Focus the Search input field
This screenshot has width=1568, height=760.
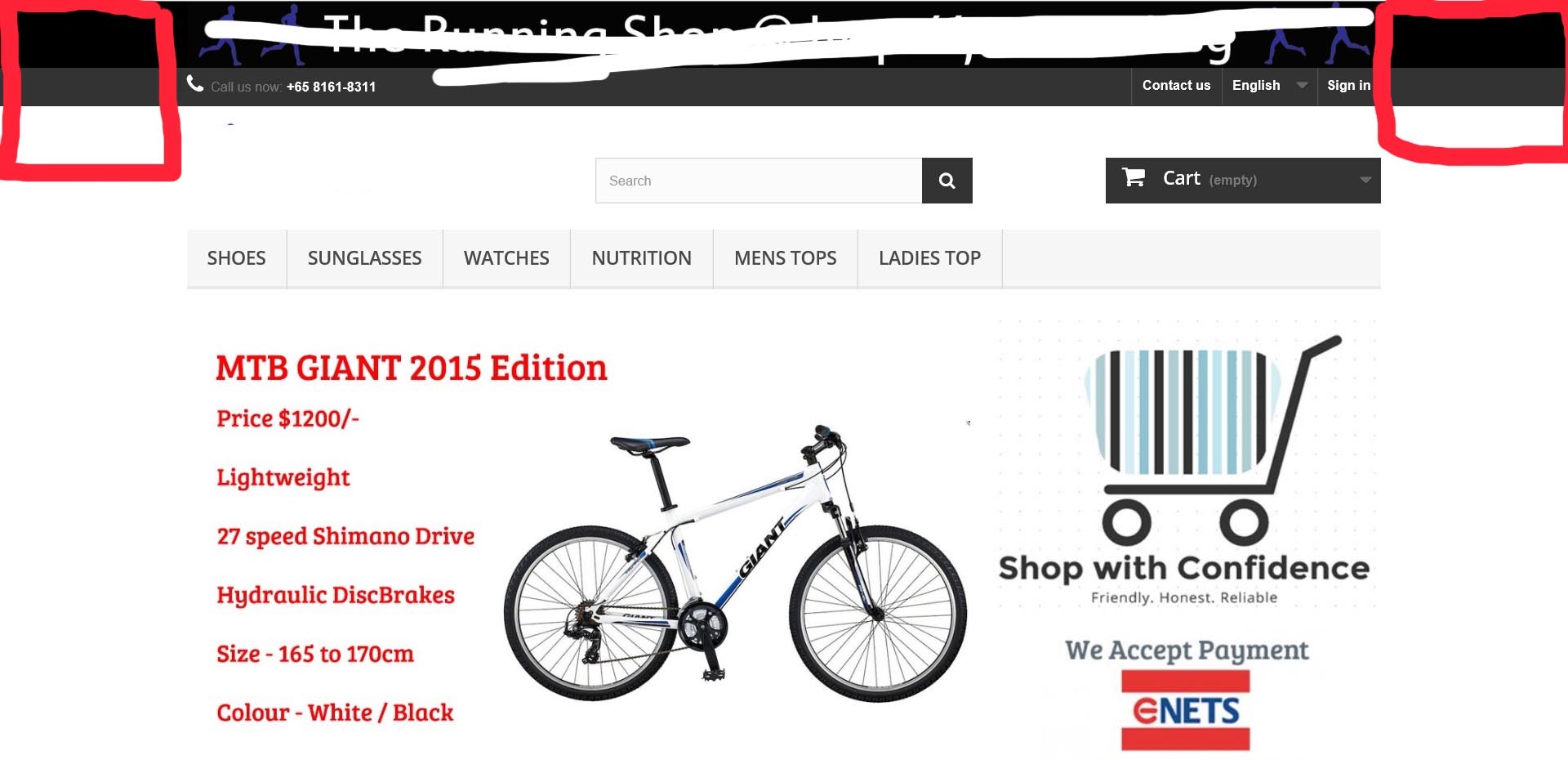pos(759,181)
